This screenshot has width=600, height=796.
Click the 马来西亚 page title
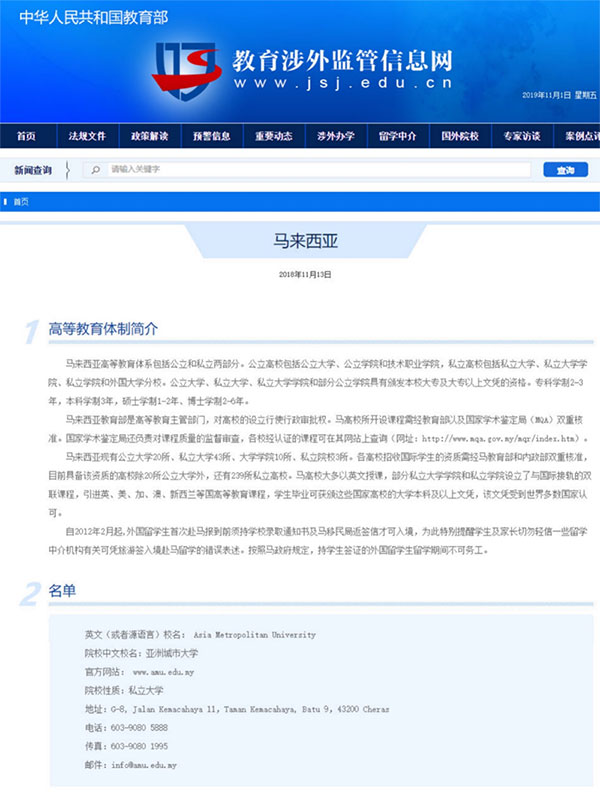click(x=306, y=241)
